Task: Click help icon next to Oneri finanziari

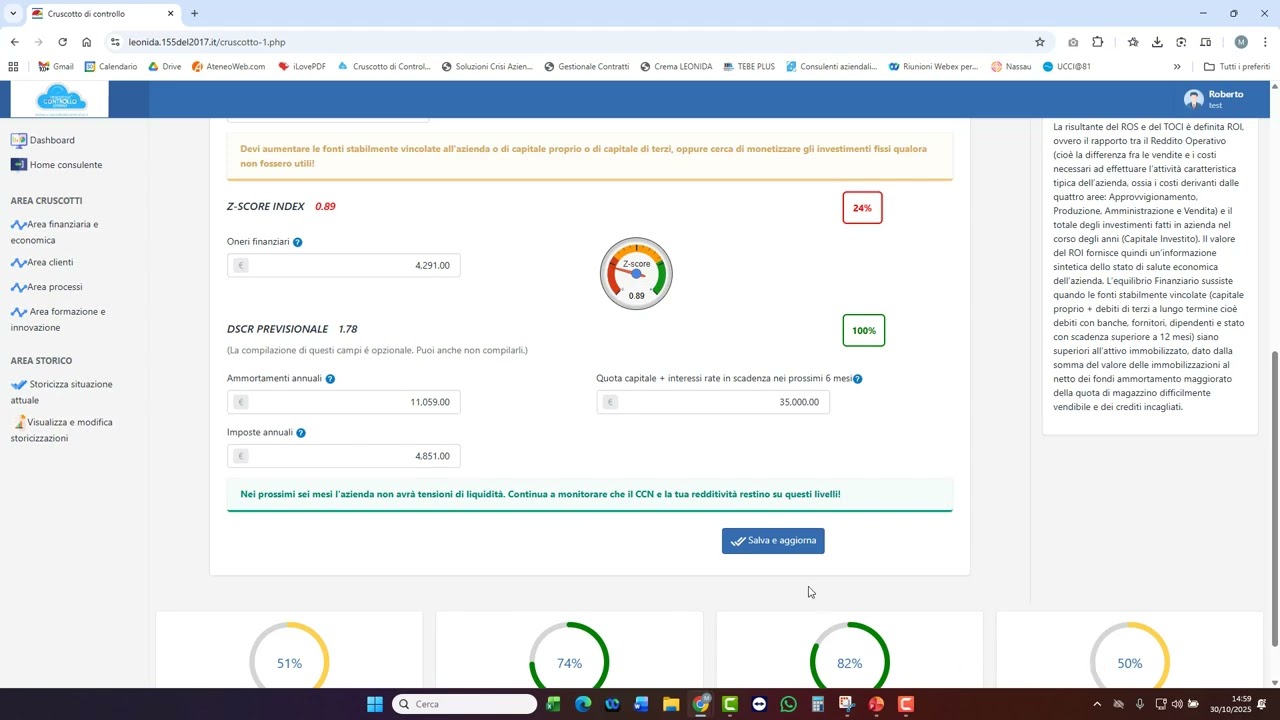Action: tap(298, 243)
